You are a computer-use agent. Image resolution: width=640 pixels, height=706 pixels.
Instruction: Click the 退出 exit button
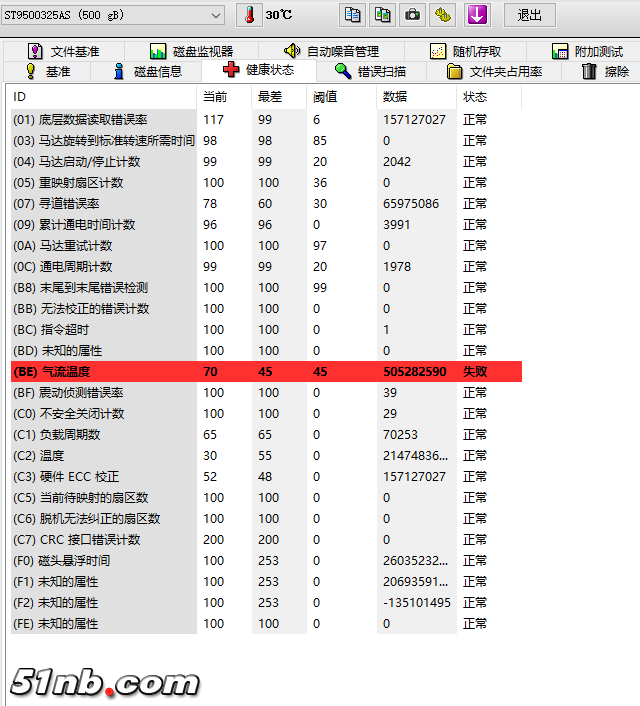[530, 15]
